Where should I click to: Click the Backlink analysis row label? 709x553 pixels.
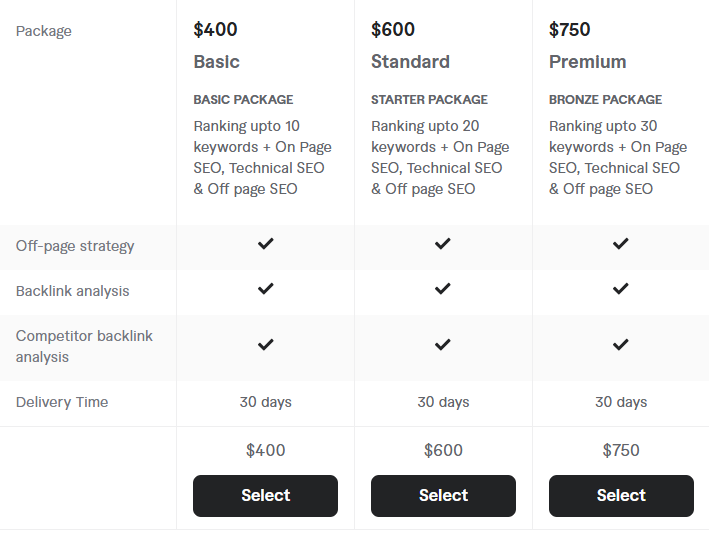72,291
